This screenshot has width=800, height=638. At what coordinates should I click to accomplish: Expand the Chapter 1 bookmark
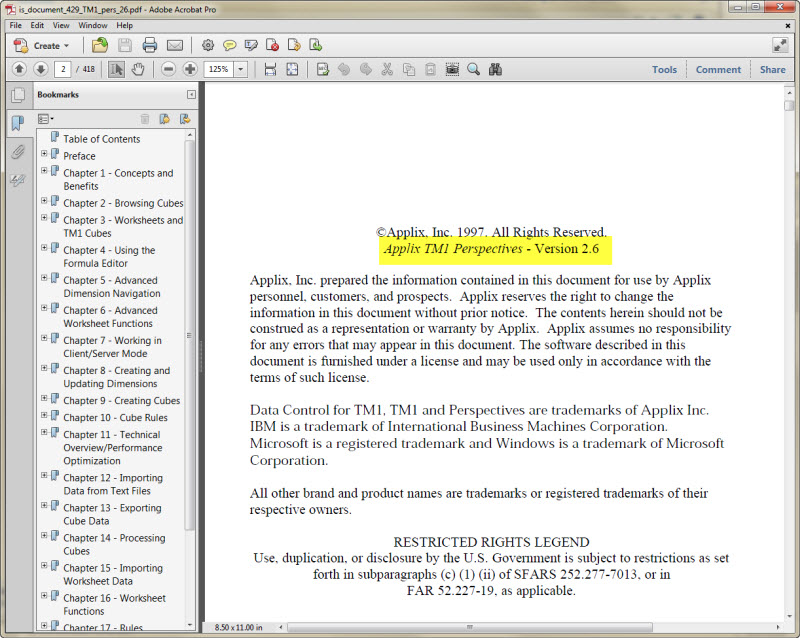pos(44,172)
